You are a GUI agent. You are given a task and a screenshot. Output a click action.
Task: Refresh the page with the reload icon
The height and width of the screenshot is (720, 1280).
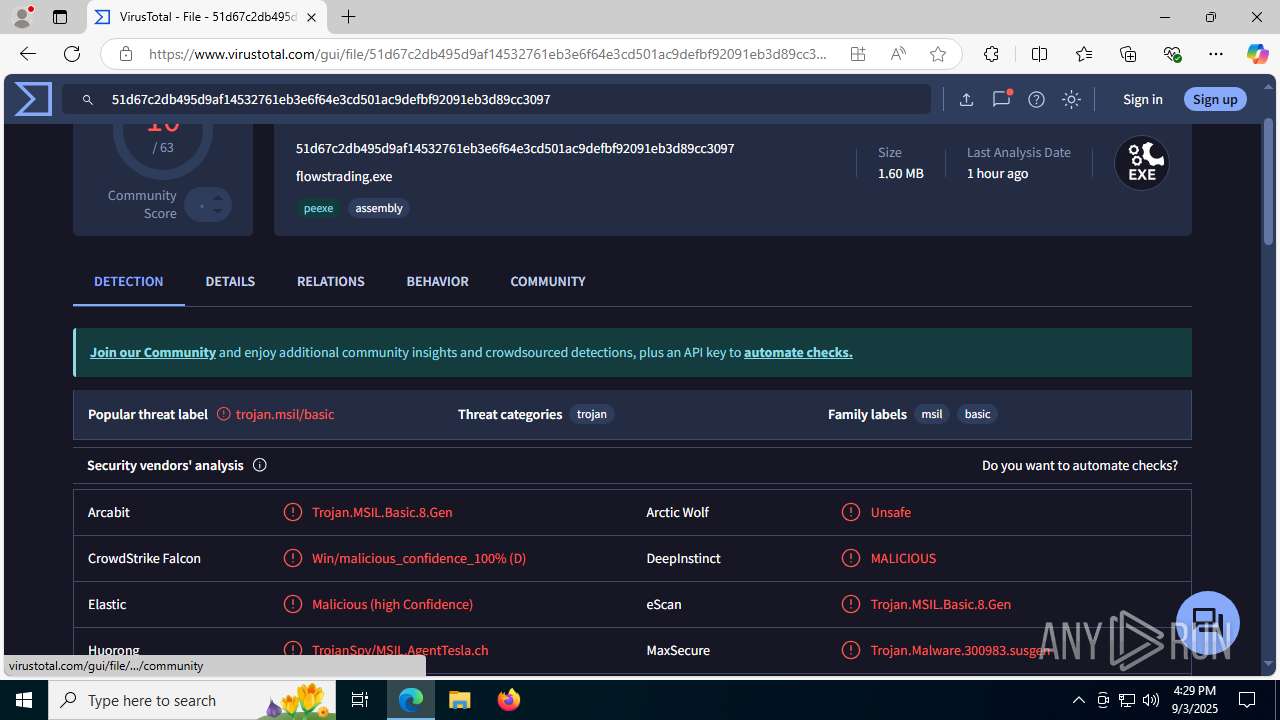pos(72,54)
